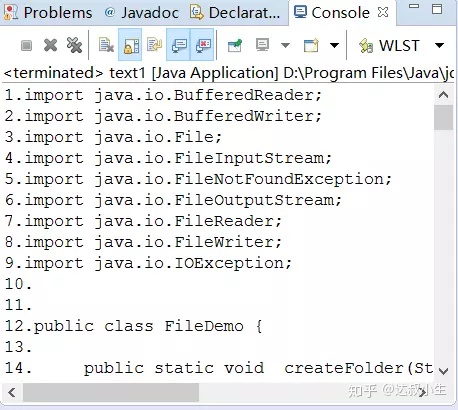Click the Terminate stop button
Screen dimensions: 458x410
[26, 45]
